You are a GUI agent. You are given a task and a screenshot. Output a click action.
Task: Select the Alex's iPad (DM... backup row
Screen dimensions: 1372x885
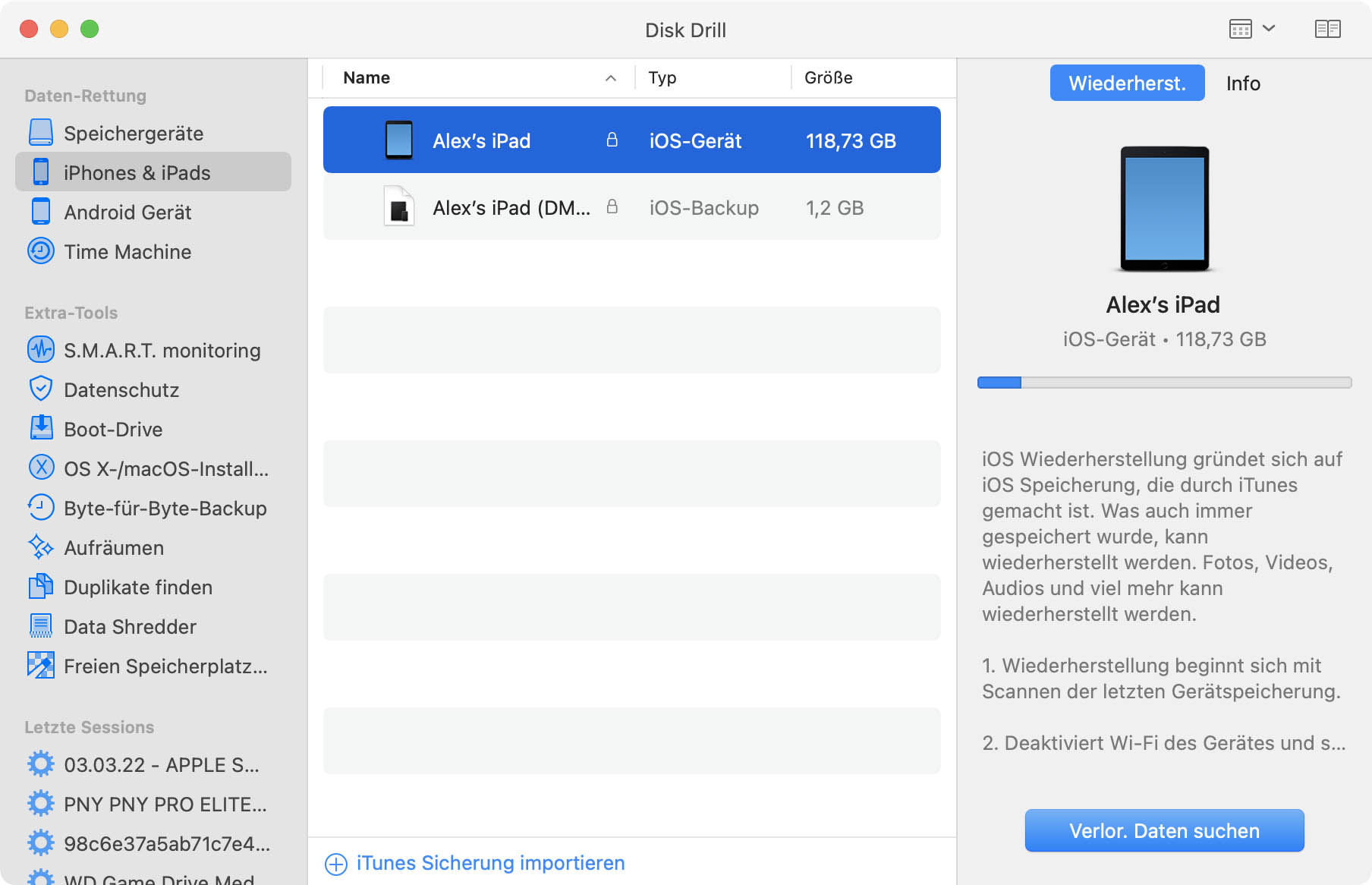(x=632, y=206)
